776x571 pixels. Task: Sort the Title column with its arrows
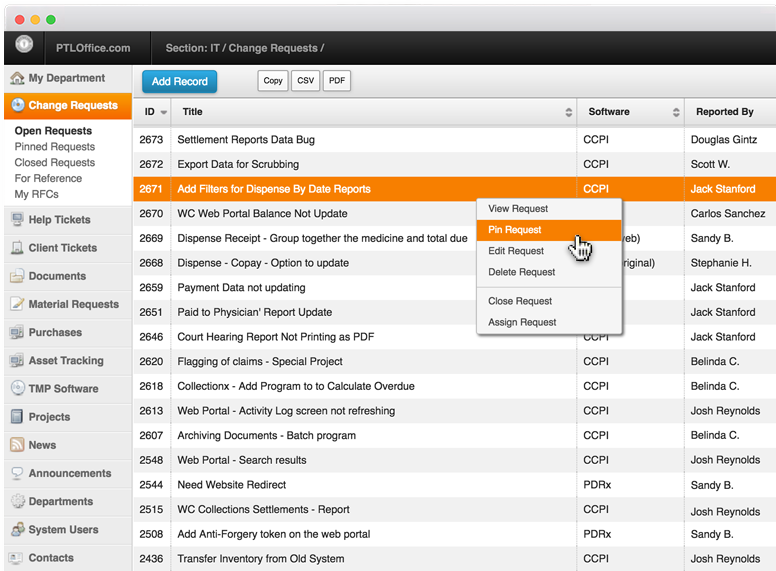[x=569, y=112]
